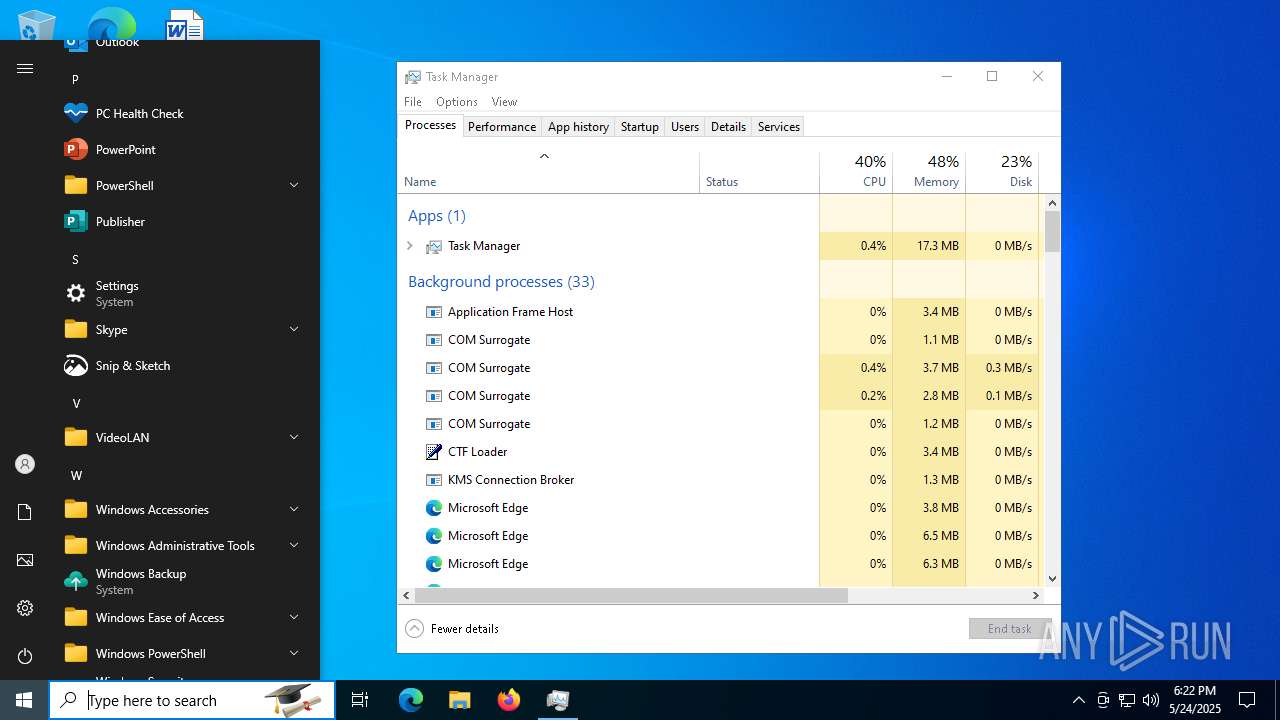This screenshot has width=1280, height=720.
Task: Switch to the Performance tab
Action: point(502,127)
